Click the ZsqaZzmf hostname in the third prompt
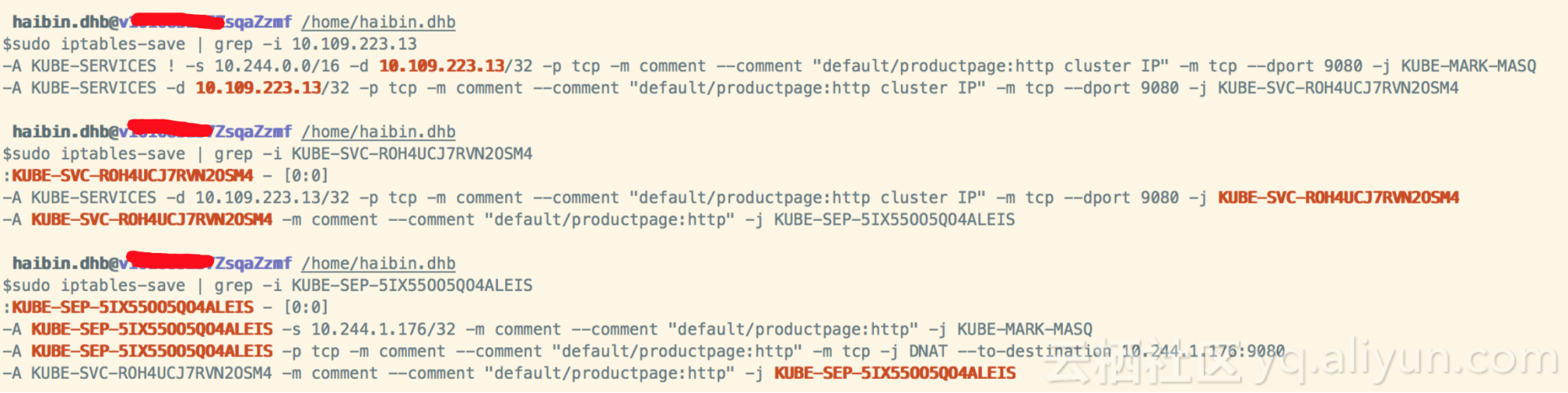 [x=253, y=263]
